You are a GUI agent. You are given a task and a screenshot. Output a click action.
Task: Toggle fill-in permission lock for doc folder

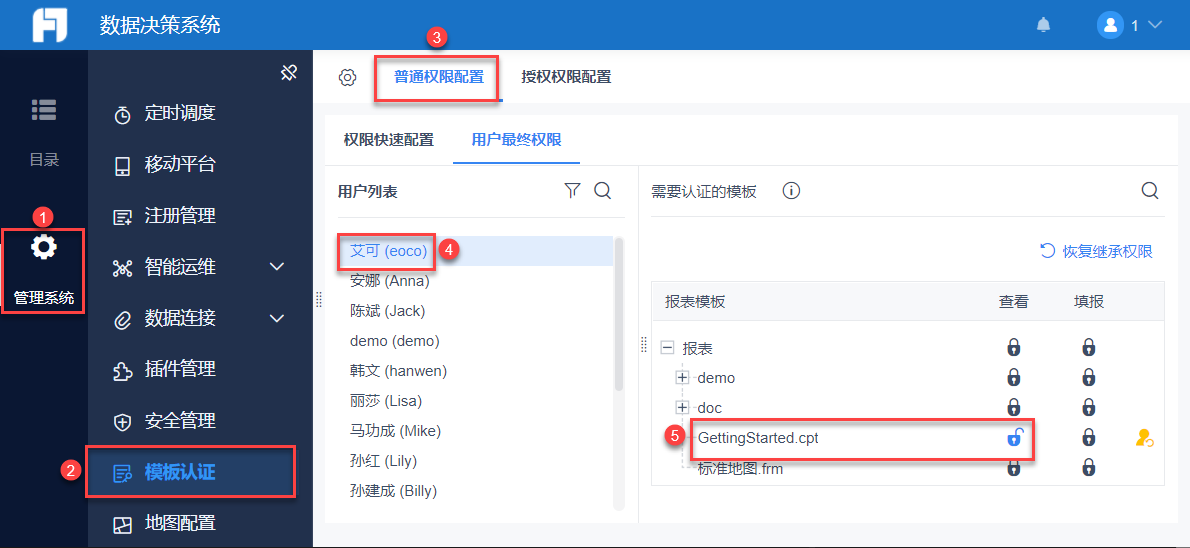pos(1089,408)
